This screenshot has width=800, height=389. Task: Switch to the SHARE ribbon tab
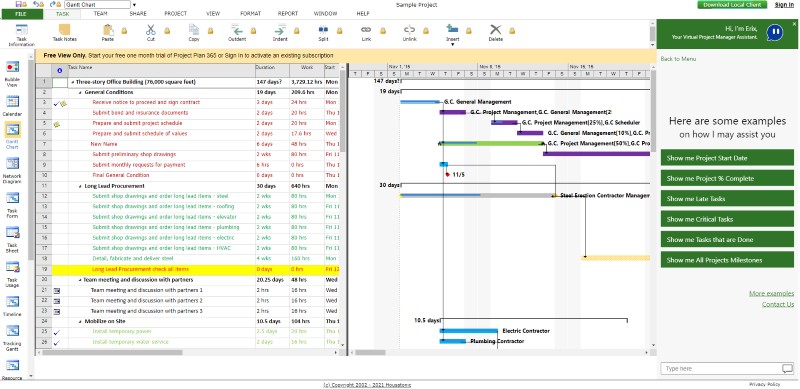click(x=138, y=14)
